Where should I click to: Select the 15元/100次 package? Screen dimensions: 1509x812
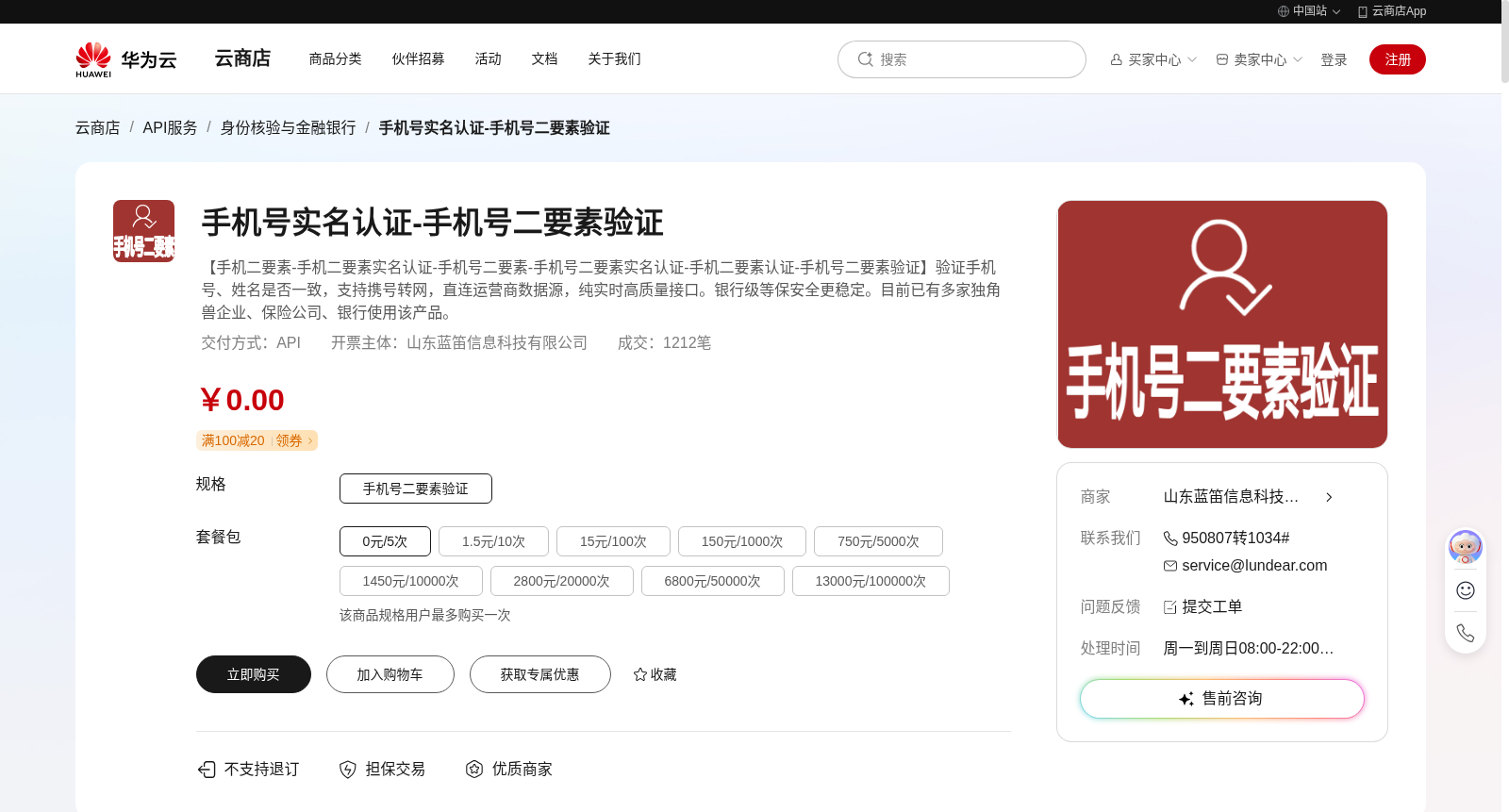[613, 541]
